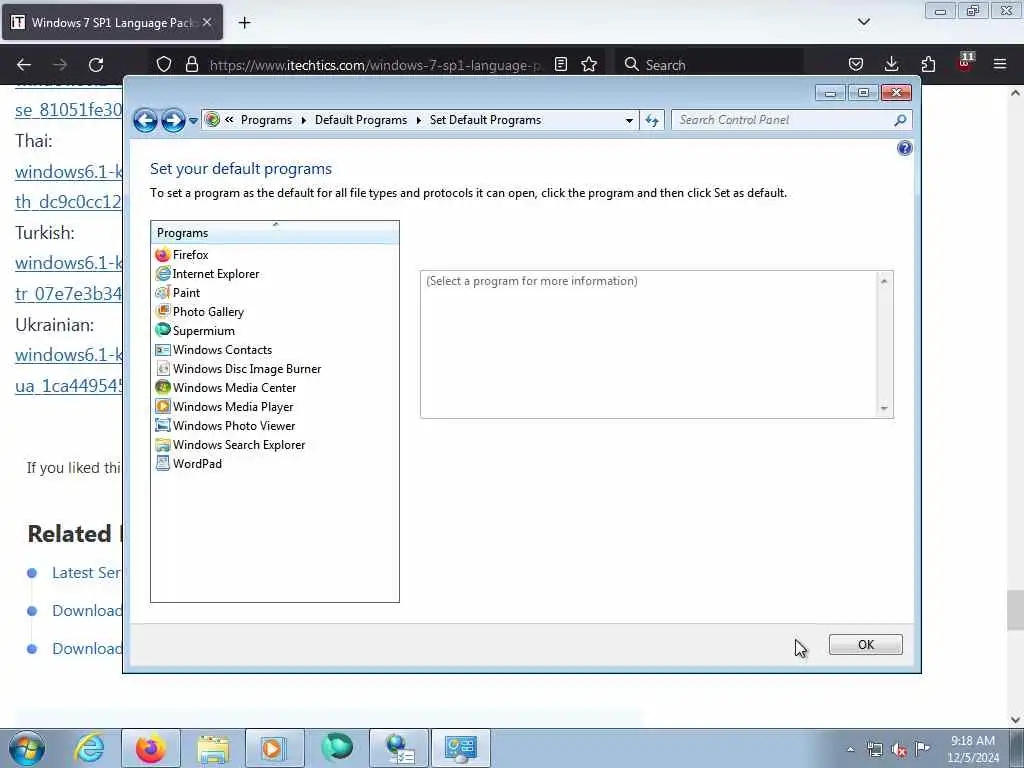
Task: Click OK to close Default Programs
Action: pyautogui.click(x=865, y=645)
